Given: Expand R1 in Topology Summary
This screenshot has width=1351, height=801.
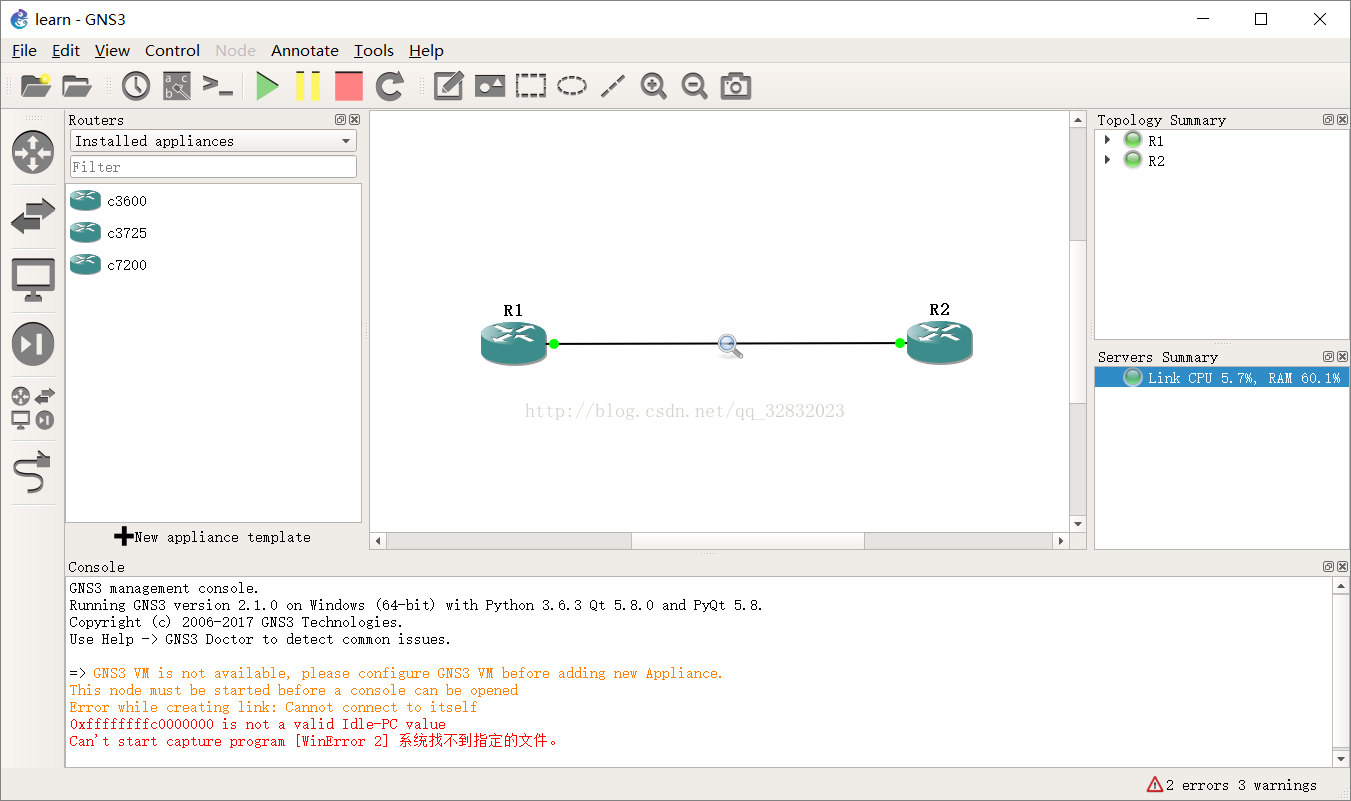Looking at the screenshot, I should [1108, 140].
